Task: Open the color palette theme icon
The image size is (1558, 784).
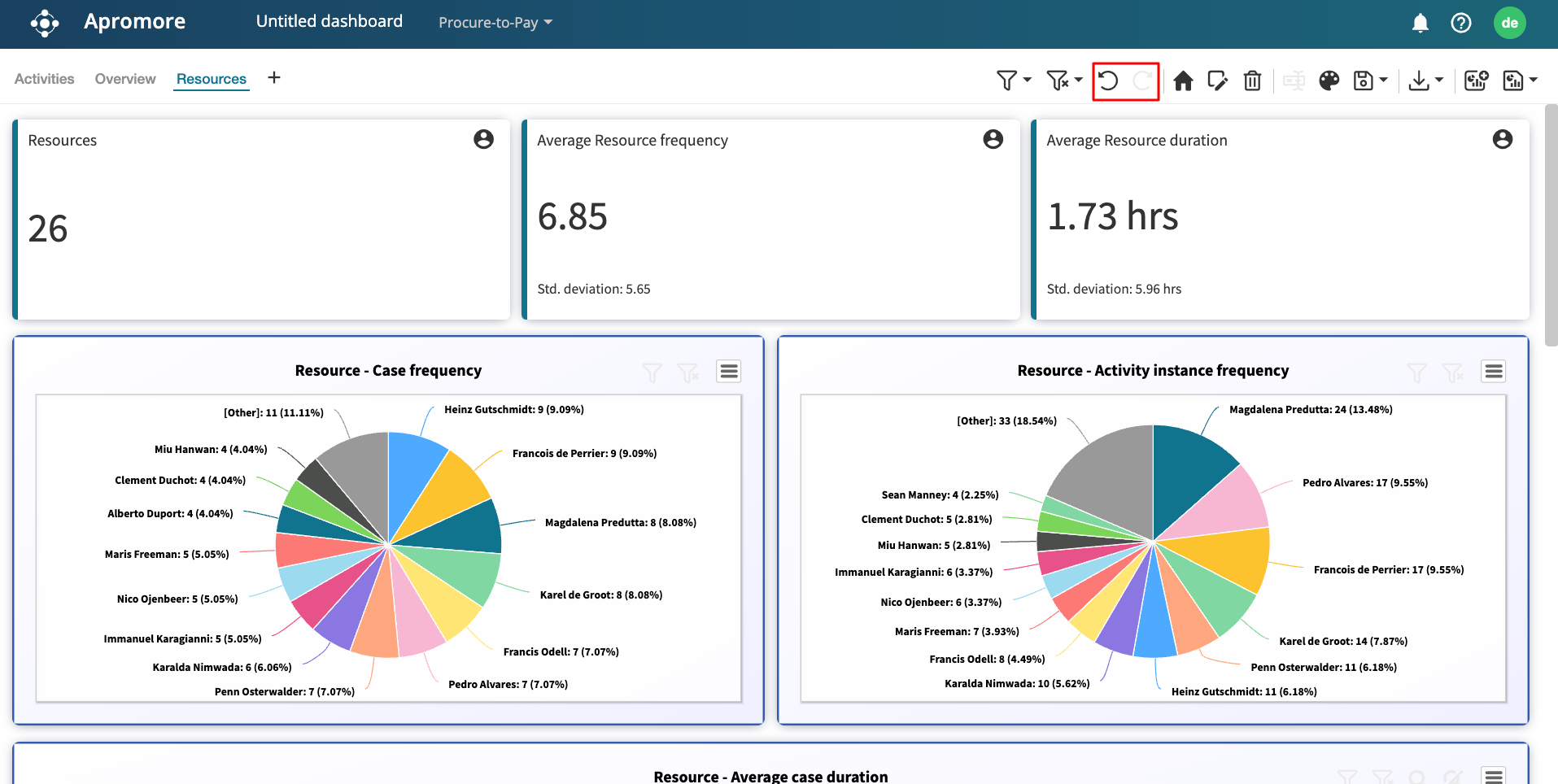Action: [1329, 81]
